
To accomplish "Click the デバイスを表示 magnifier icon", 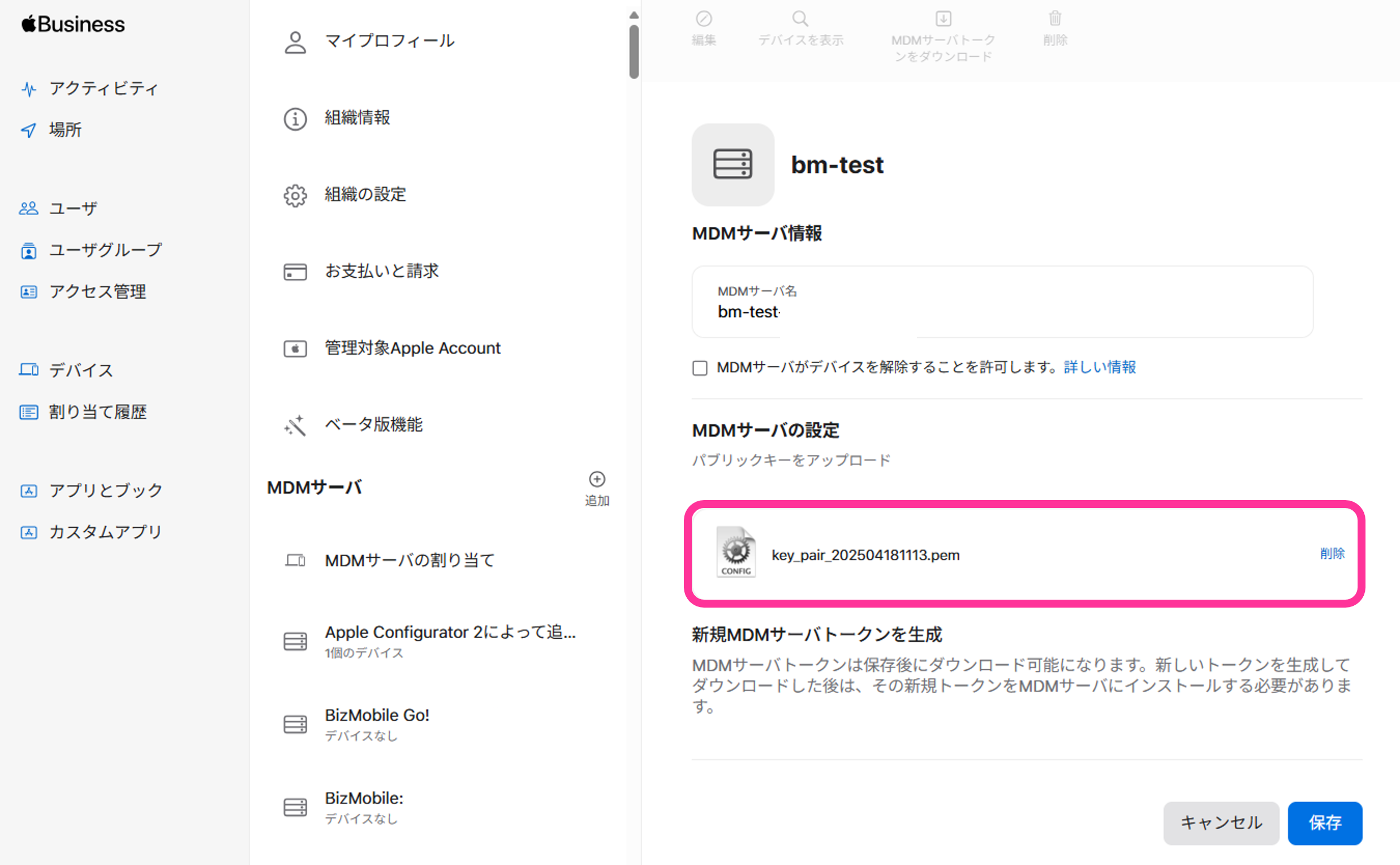I will click(x=800, y=19).
